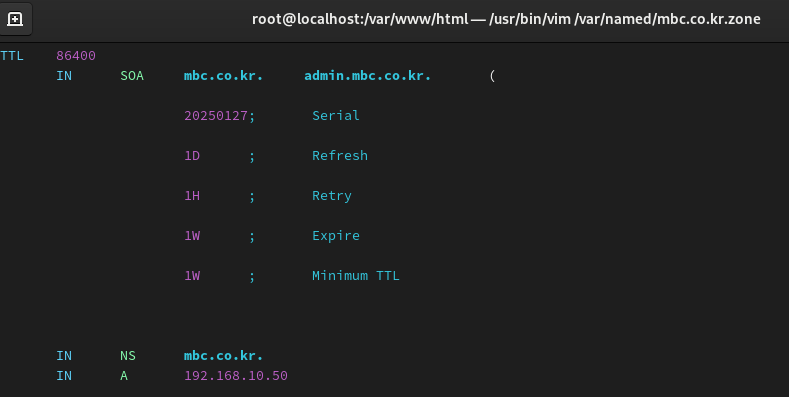Click the IN keyword on the NS line
This screenshot has height=397, width=789.
(x=64, y=356)
